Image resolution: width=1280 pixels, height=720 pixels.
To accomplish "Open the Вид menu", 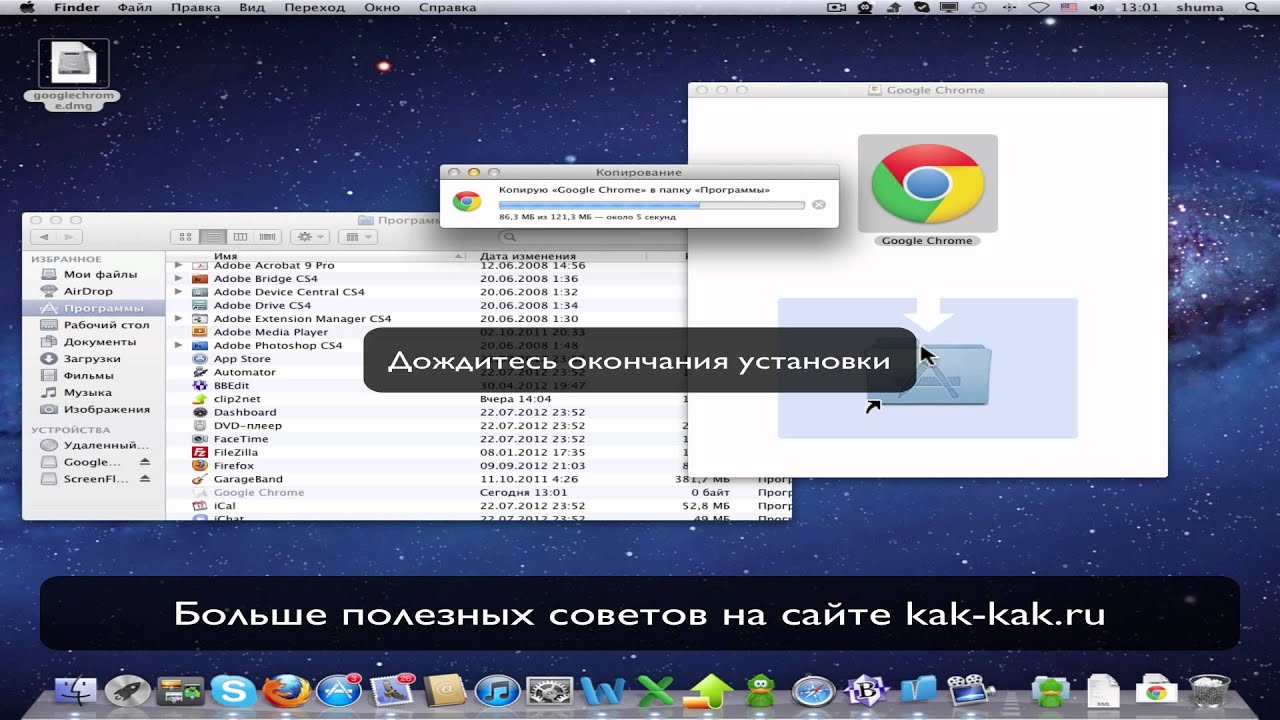I will point(252,8).
